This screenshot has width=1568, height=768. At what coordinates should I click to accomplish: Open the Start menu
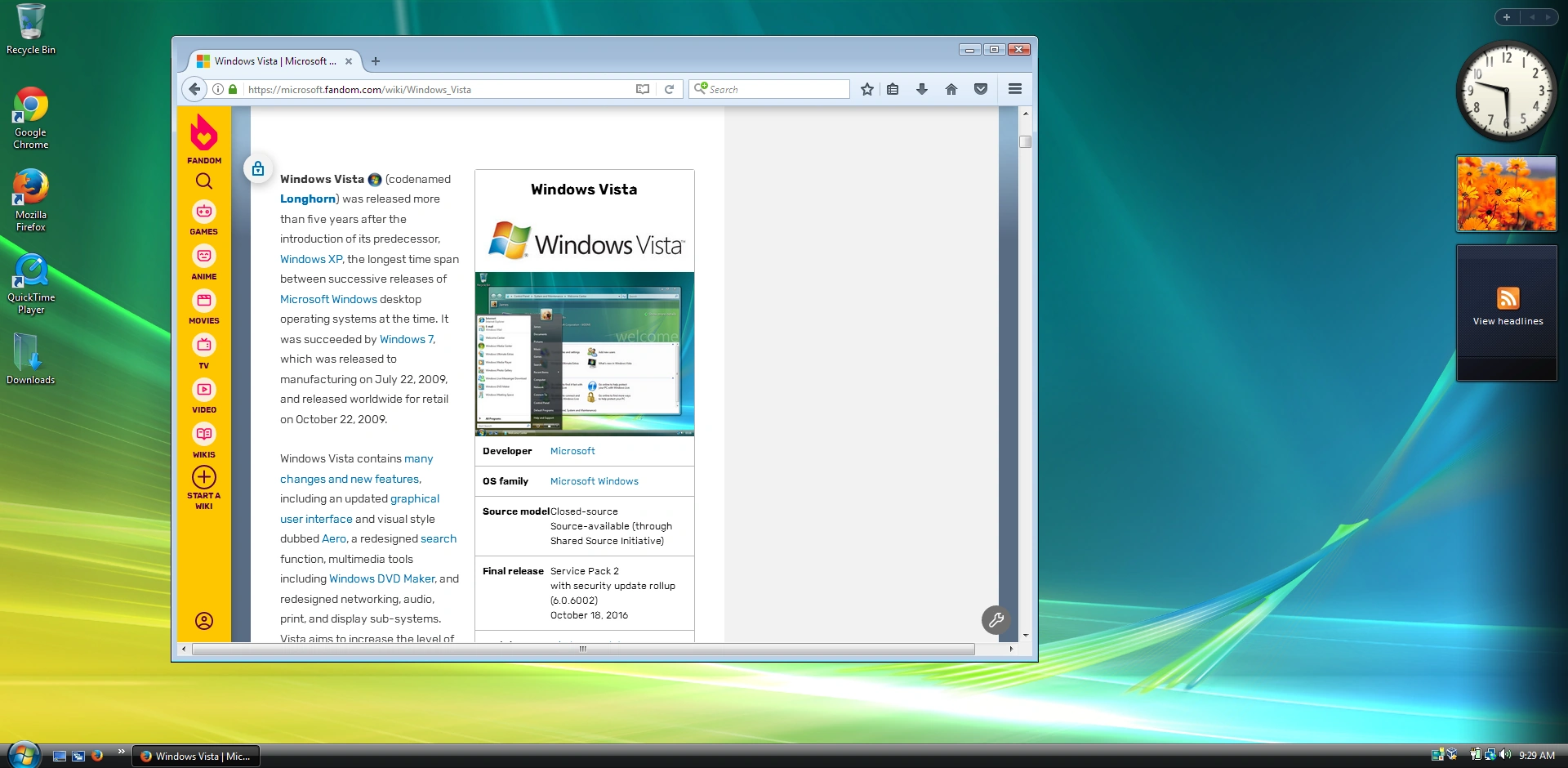click(22, 755)
